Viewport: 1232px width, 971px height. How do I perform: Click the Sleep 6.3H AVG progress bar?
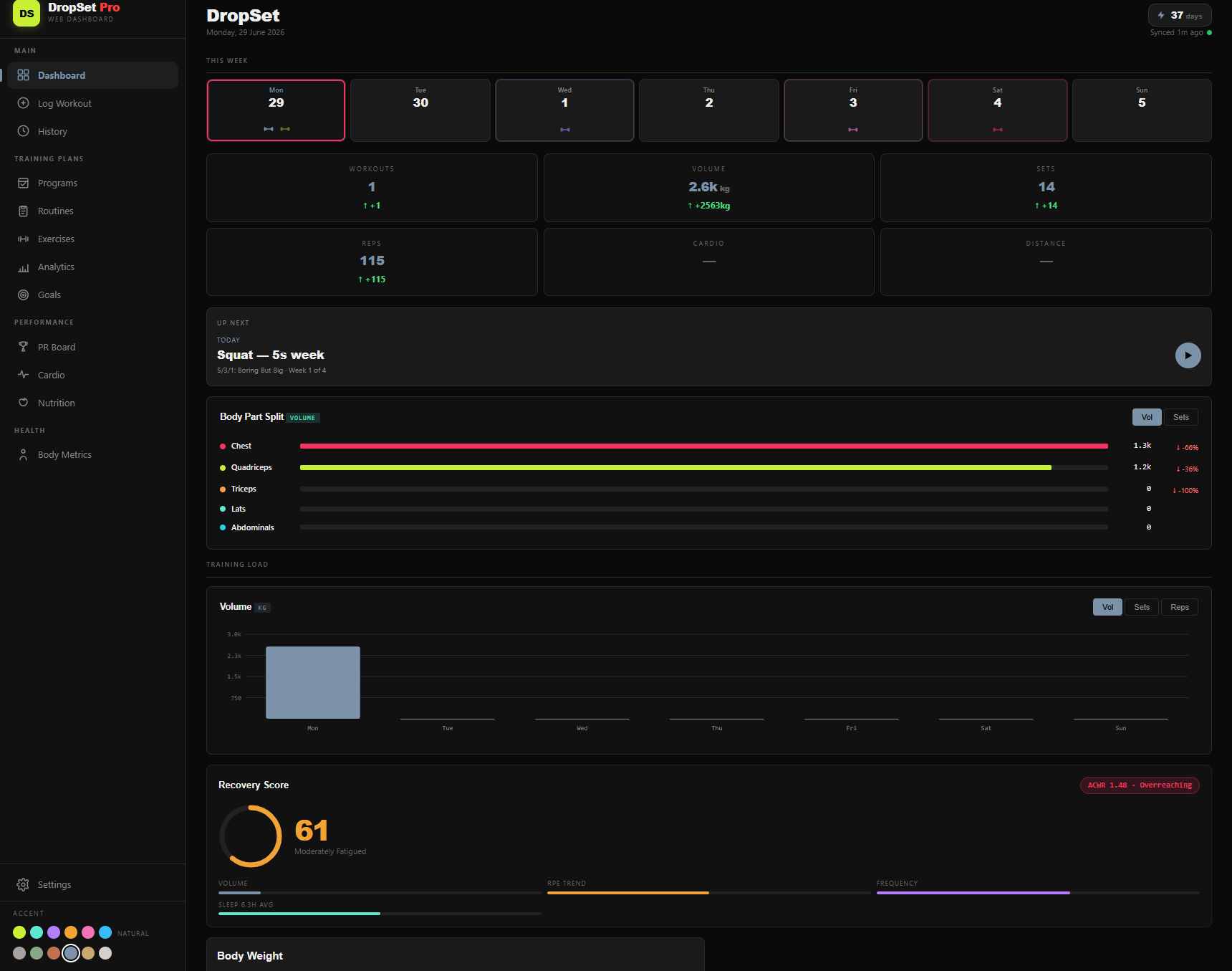tap(380, 914)
